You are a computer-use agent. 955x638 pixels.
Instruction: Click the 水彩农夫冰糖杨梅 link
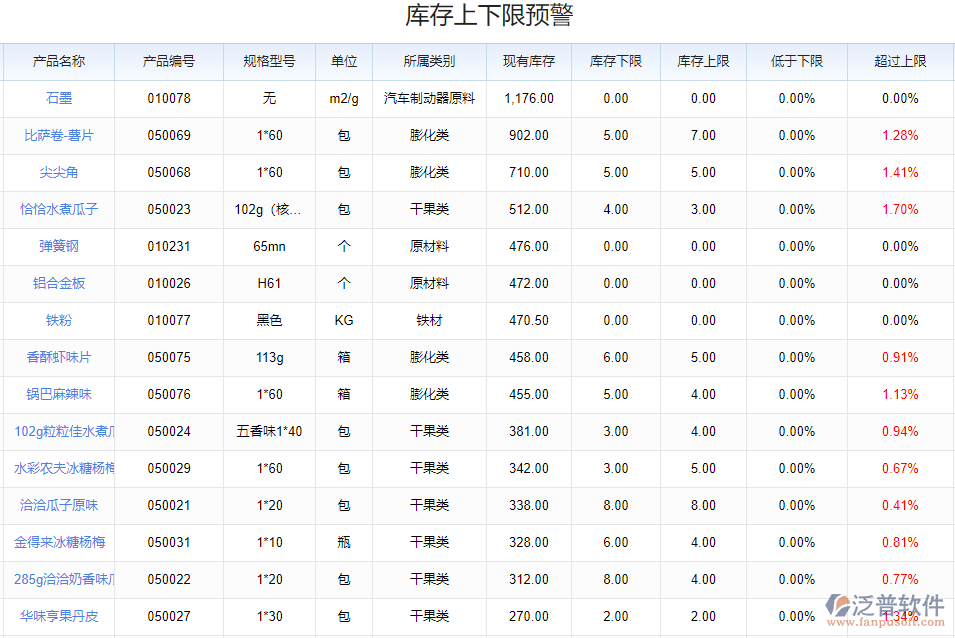[x=57, y=468]
